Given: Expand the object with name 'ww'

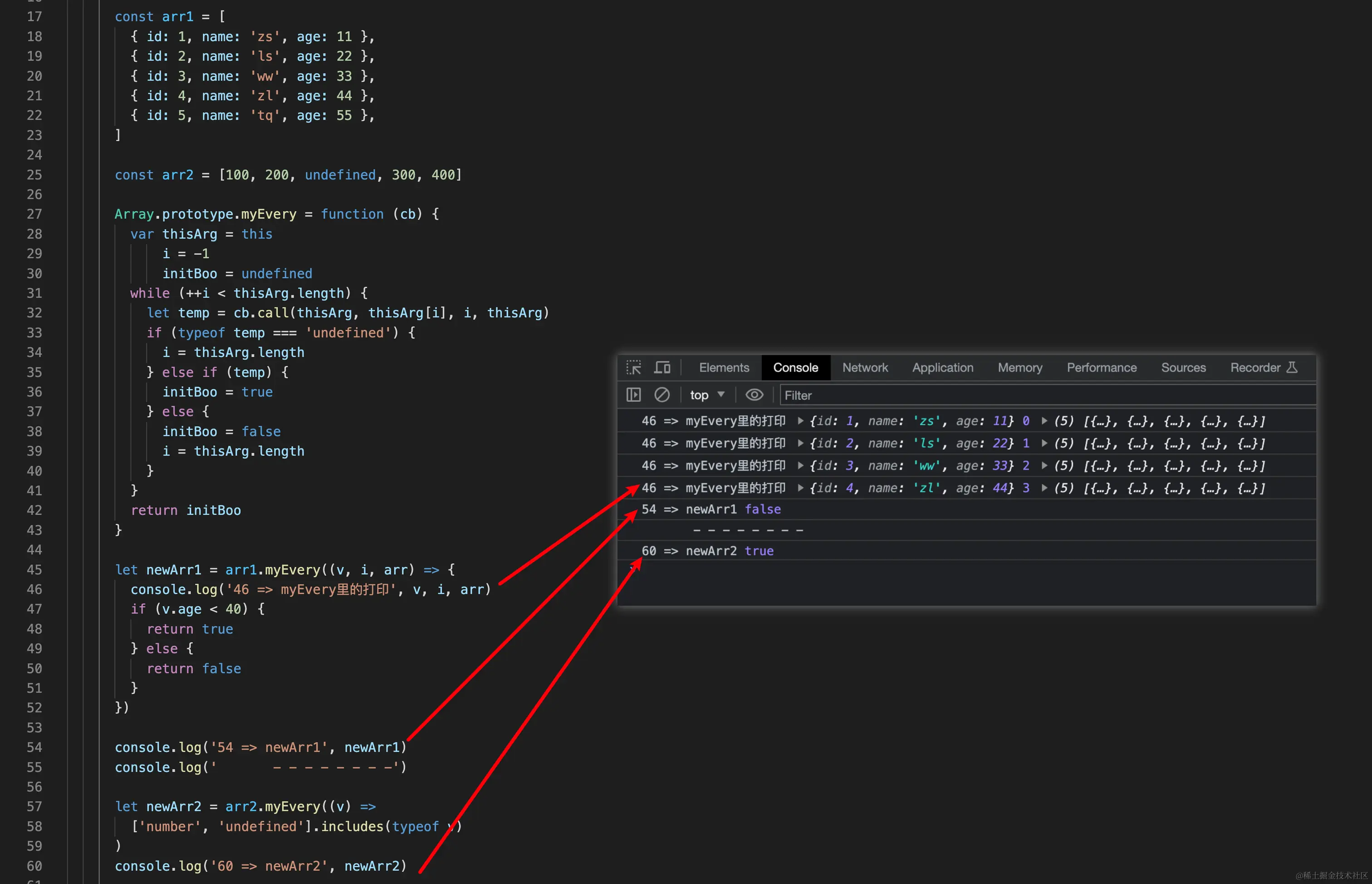Looking at the screenshot, I should click(x=800, y=466).
